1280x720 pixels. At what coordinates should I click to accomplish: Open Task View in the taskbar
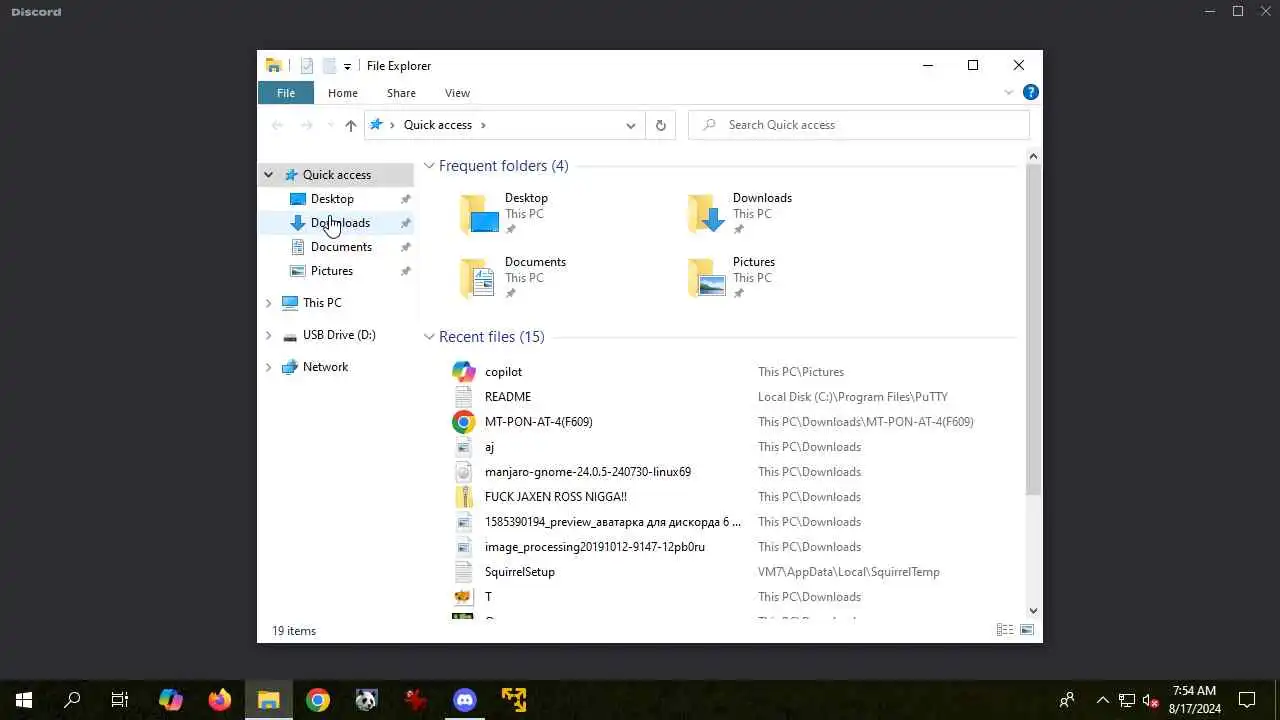tap(120, 700)
